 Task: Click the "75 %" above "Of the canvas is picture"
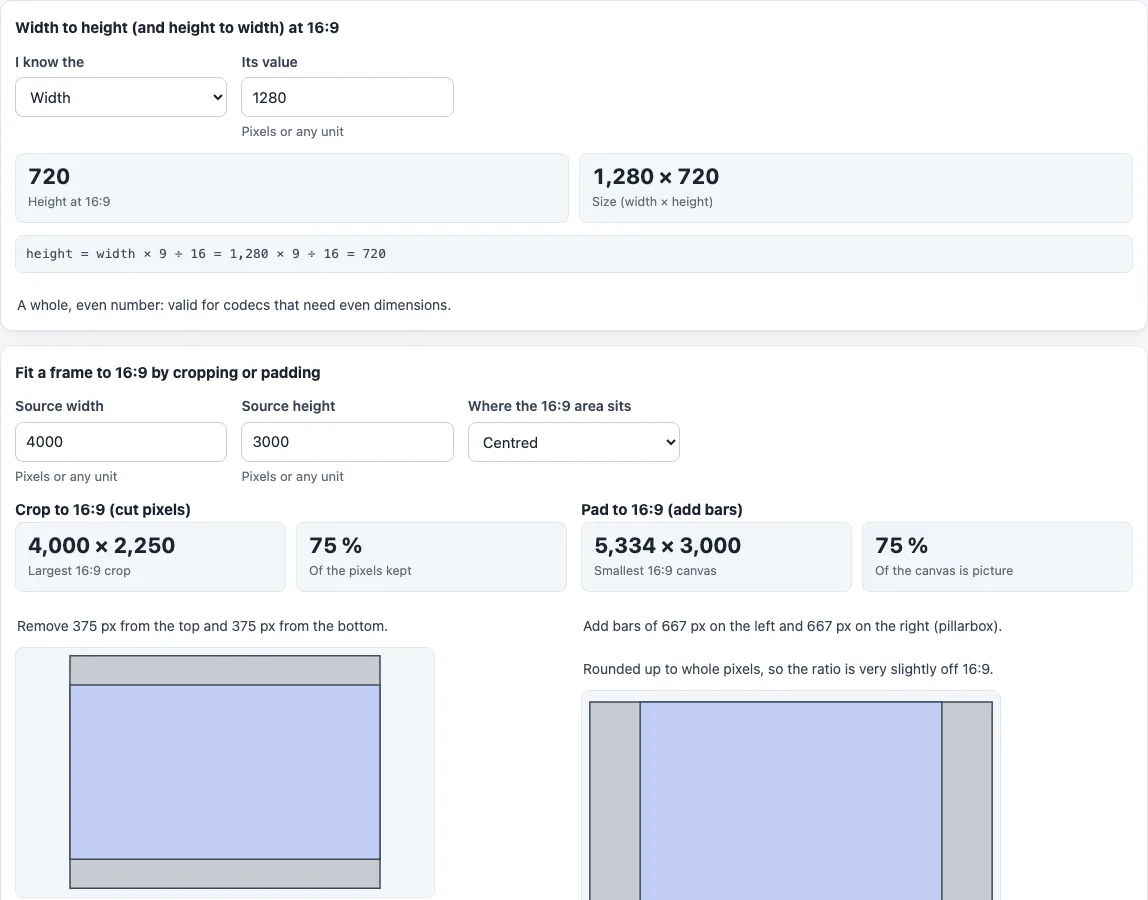(901, 546)
